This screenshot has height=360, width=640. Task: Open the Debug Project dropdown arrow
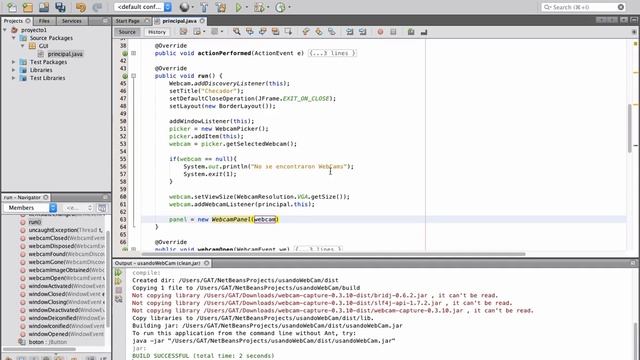click(x=268, y=7)
